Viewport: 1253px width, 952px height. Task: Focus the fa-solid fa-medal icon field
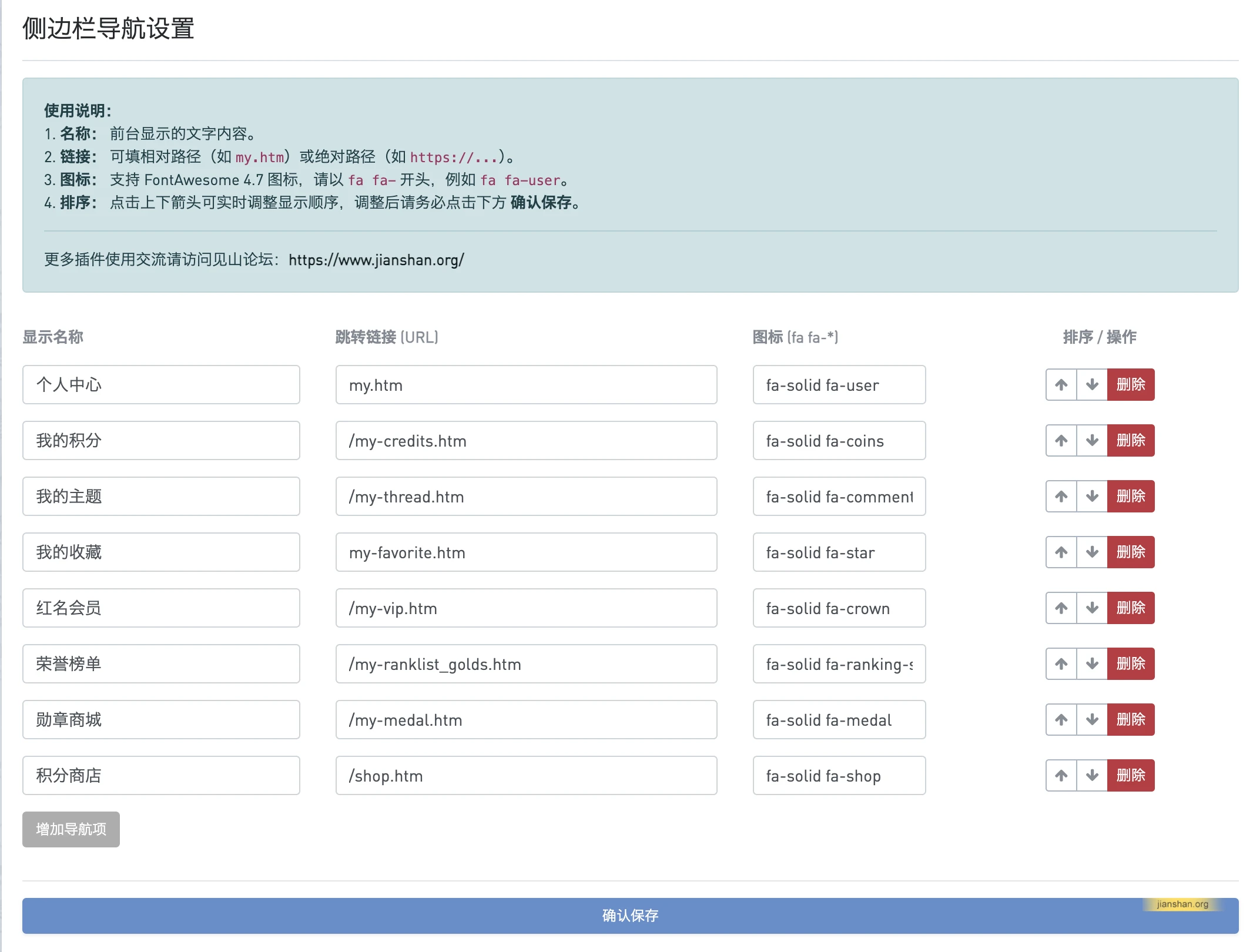tap(839, 720)
